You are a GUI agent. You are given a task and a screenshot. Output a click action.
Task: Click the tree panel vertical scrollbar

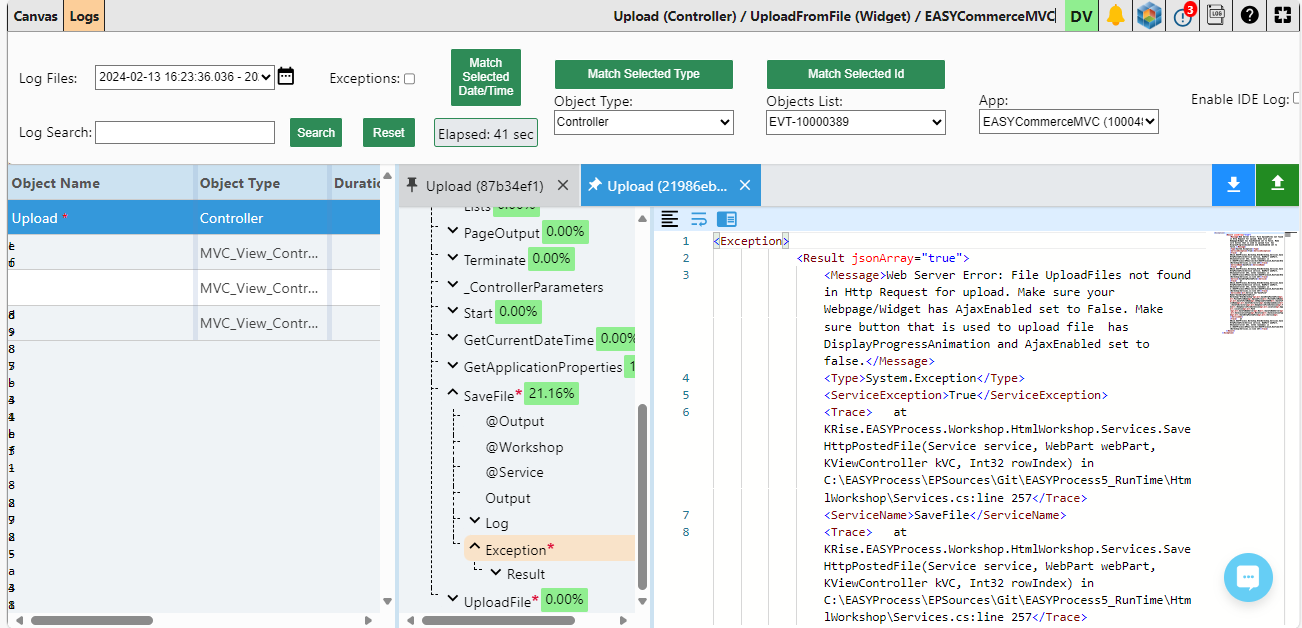coord(642,495)
